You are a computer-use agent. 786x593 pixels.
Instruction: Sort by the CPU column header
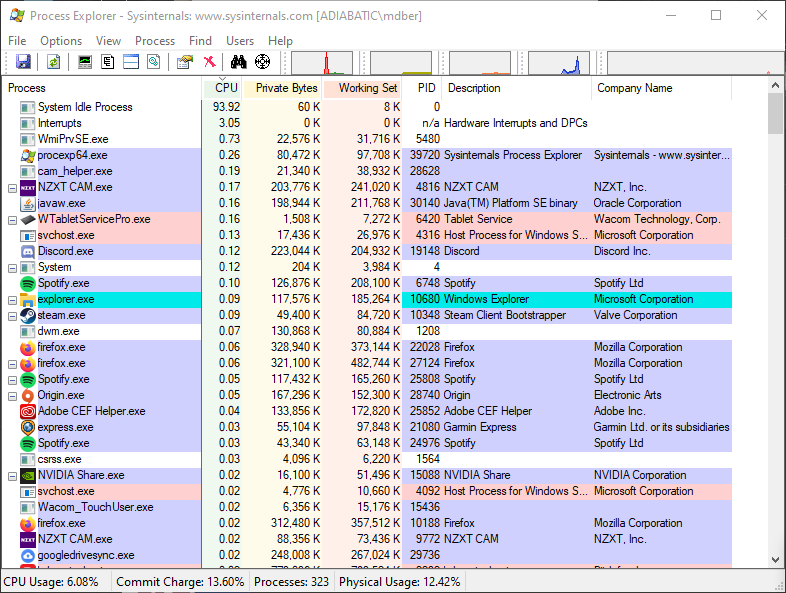coord(222,88)
